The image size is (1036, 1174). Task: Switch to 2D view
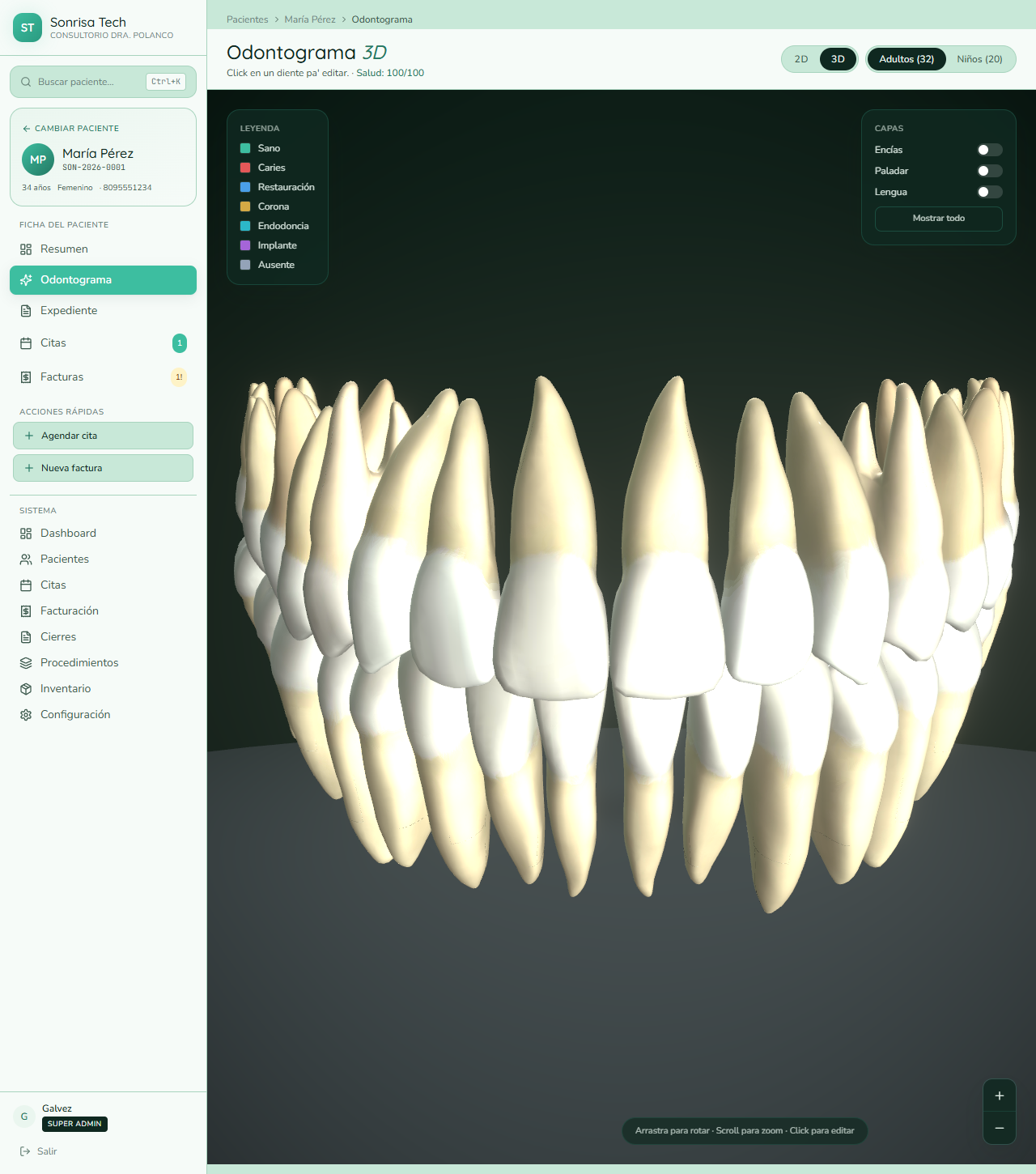(801, 59)
